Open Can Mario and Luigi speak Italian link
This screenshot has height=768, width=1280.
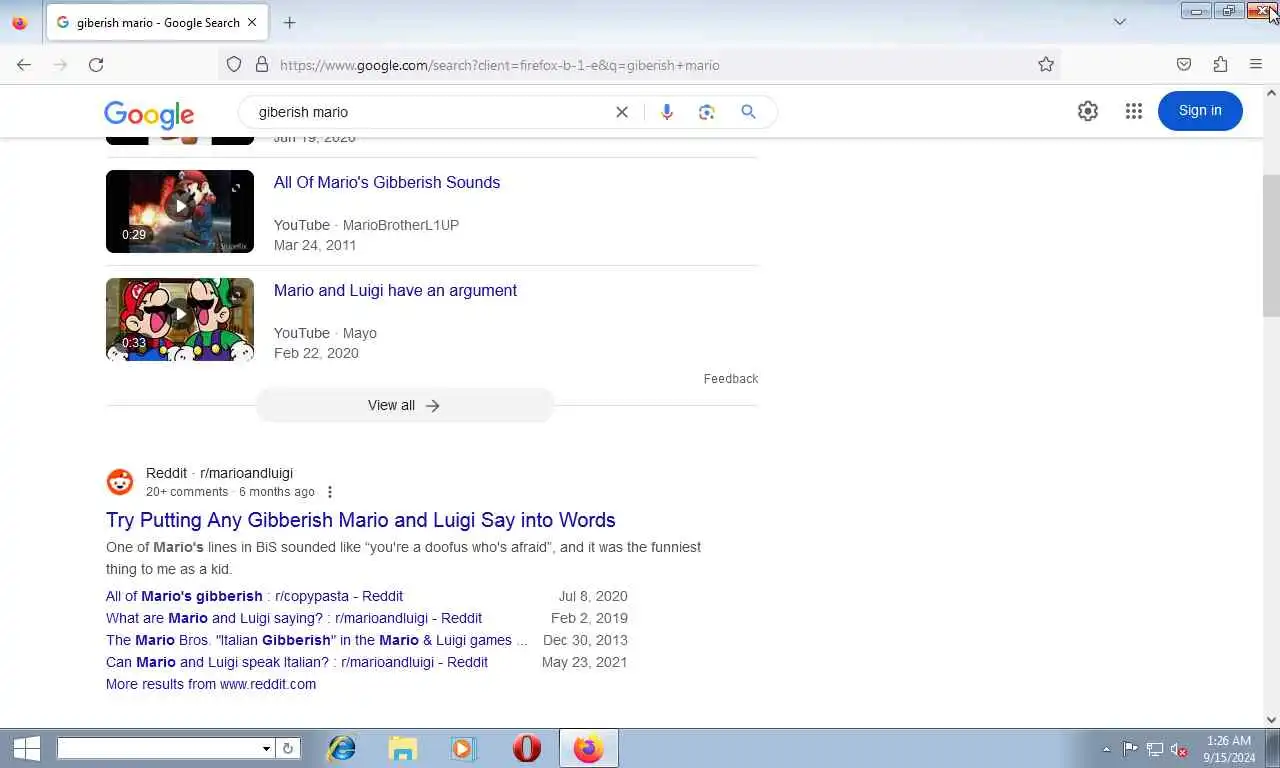(297, 662)
